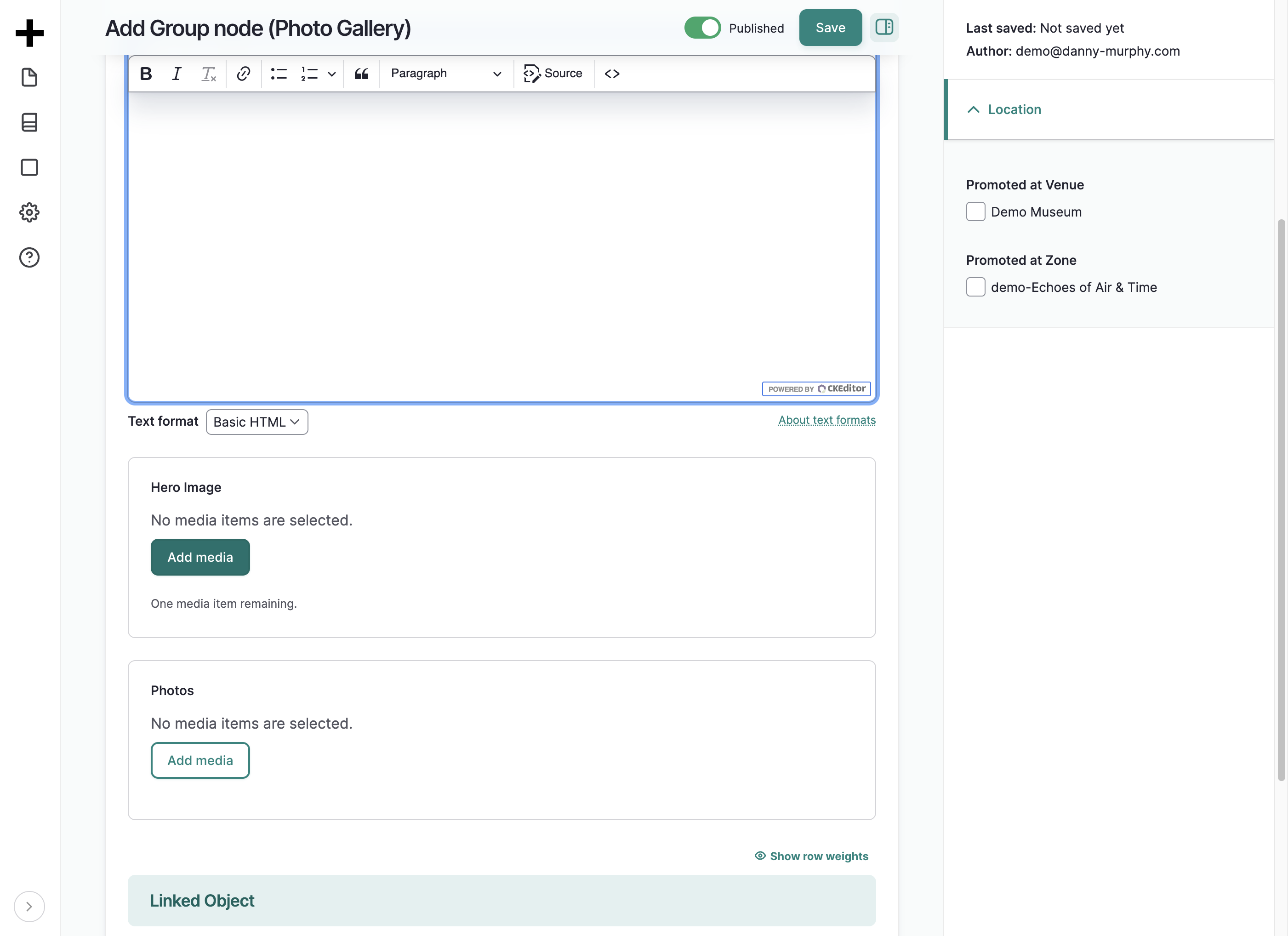The width and height of the screenshot is (1288, 936).
Task: Collapse the Location section
Action: coord(1109,109)
